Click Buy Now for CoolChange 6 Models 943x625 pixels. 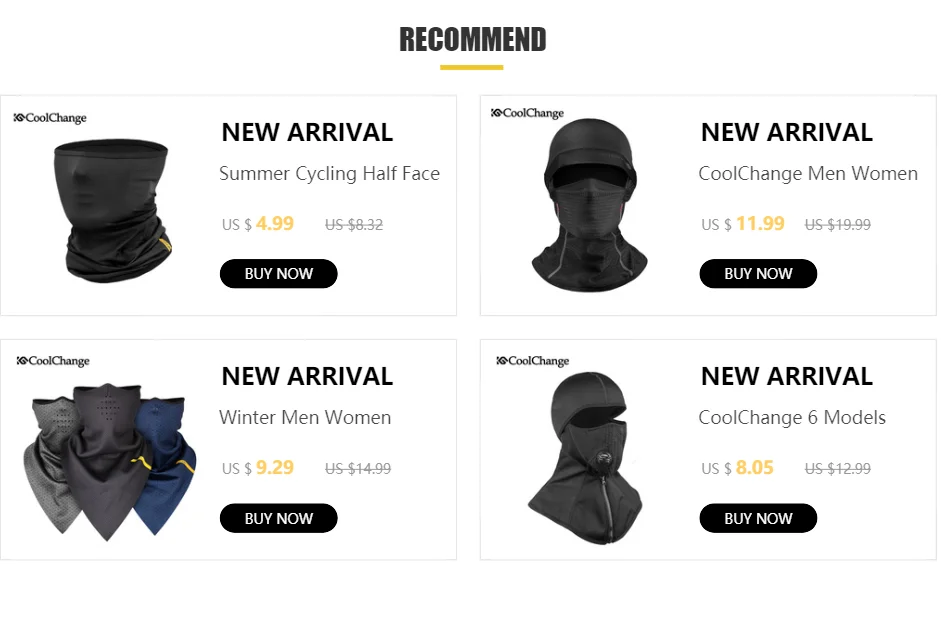pos(758,518)
